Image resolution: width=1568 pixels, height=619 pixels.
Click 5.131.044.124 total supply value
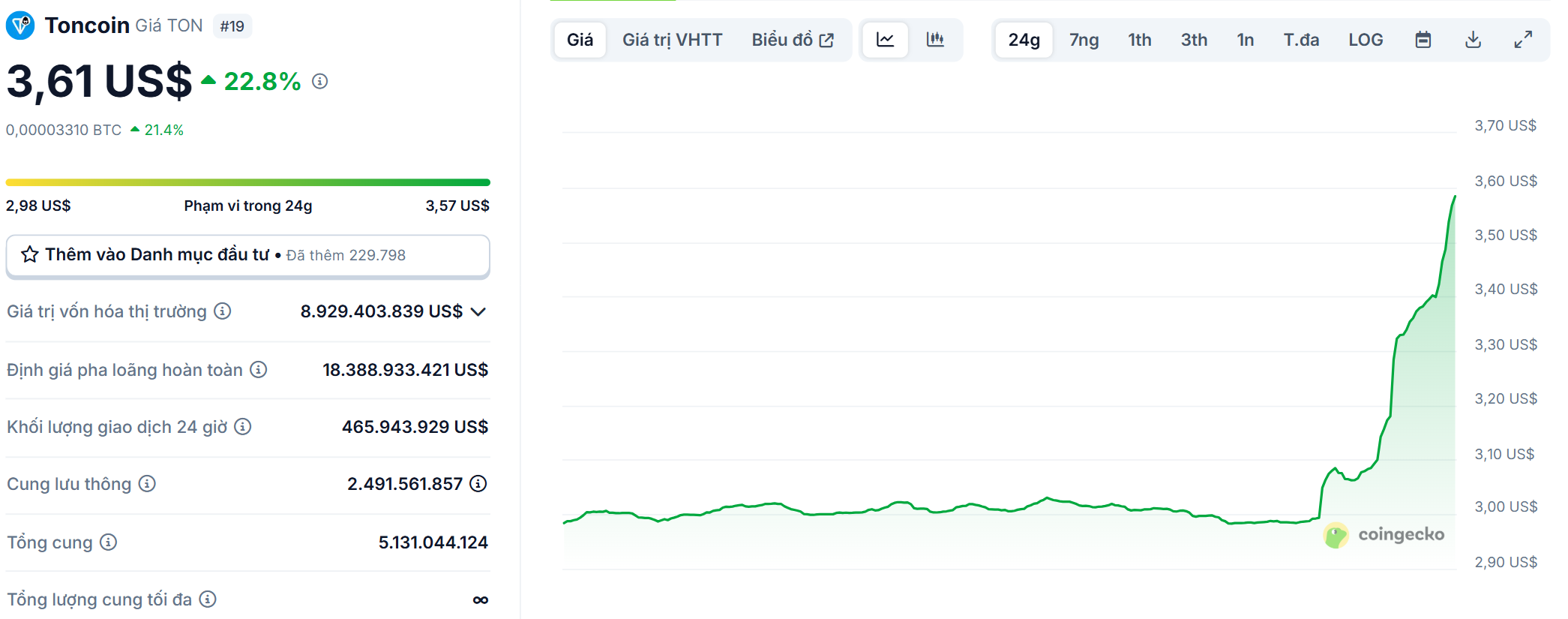(x=433, y=542)
